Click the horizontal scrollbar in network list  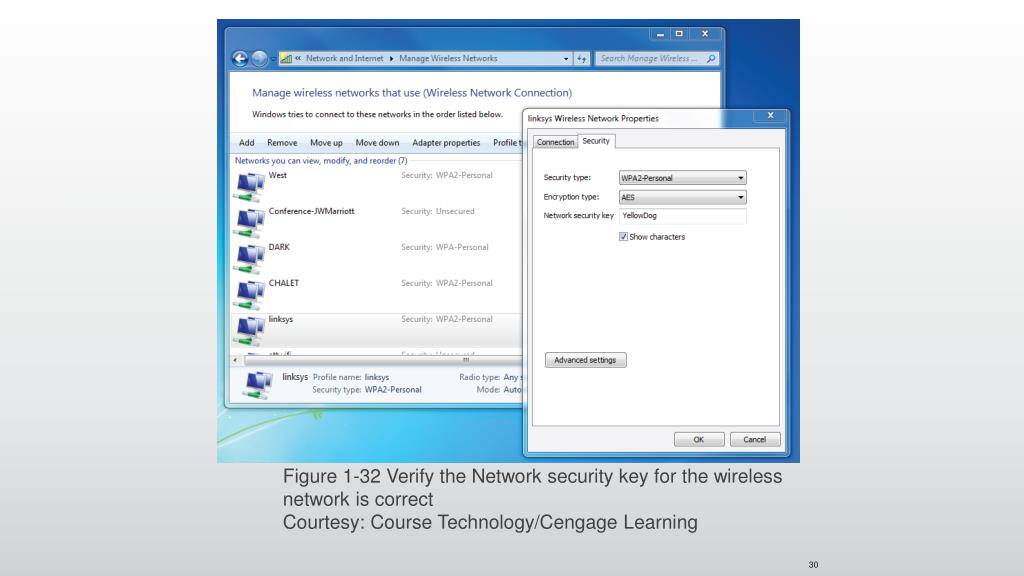pos(382,360)
